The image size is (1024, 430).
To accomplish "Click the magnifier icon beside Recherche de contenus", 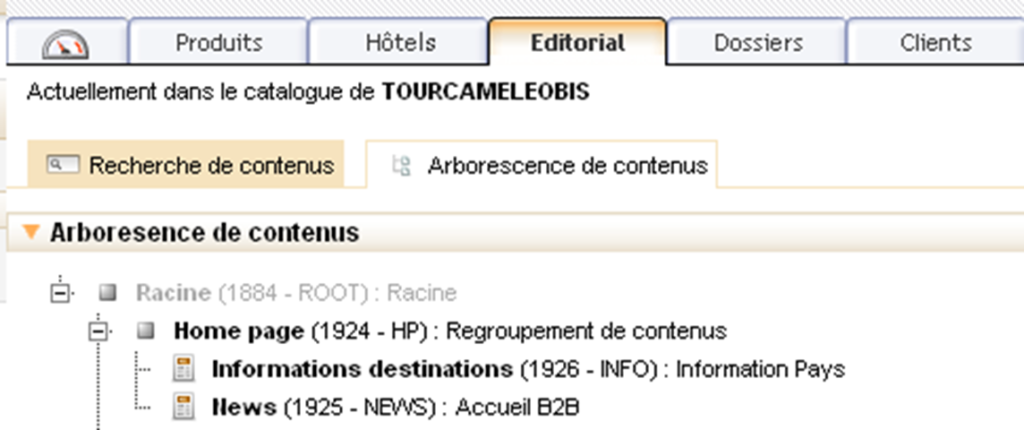I will 62,164.
